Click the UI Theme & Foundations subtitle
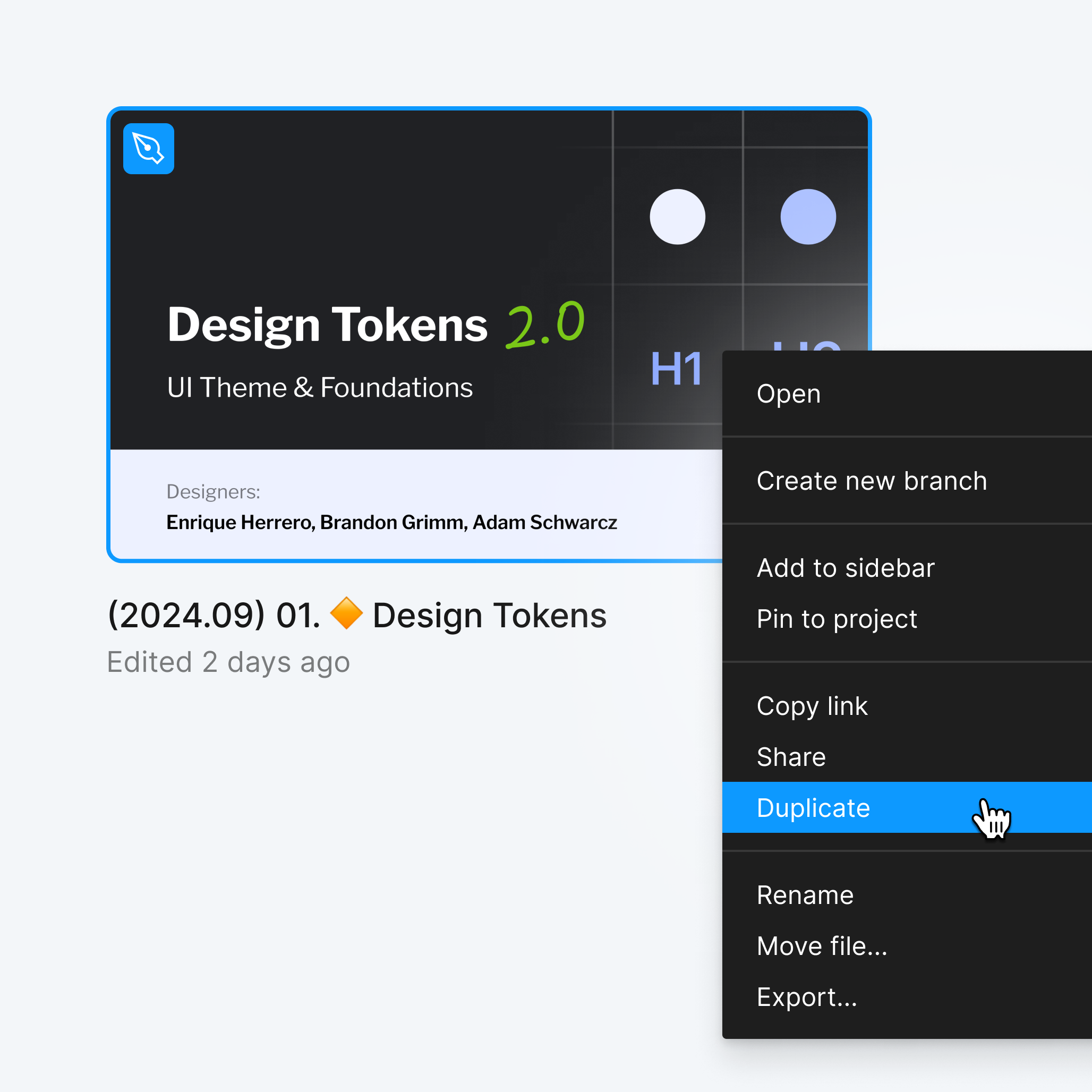Viewport: 1092px width, 1092px height. pyautogui.click(x=320, y=387)
